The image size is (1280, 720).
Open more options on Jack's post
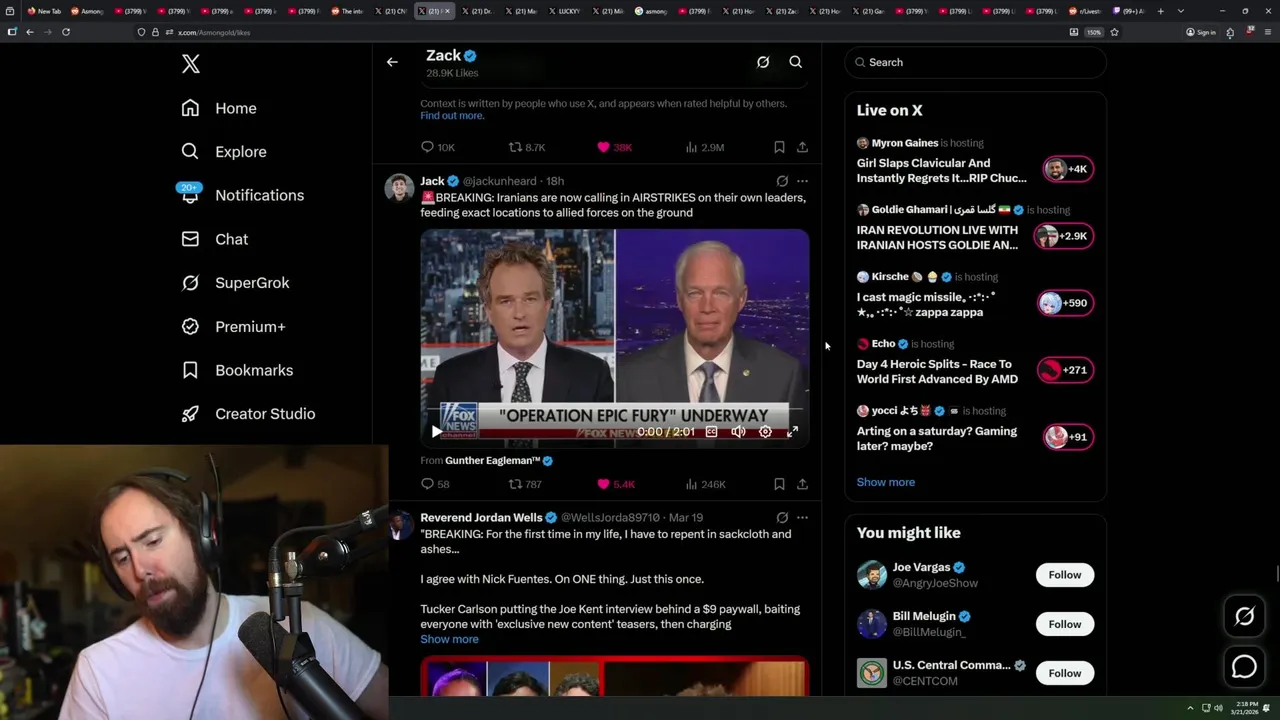coord(802,181)
